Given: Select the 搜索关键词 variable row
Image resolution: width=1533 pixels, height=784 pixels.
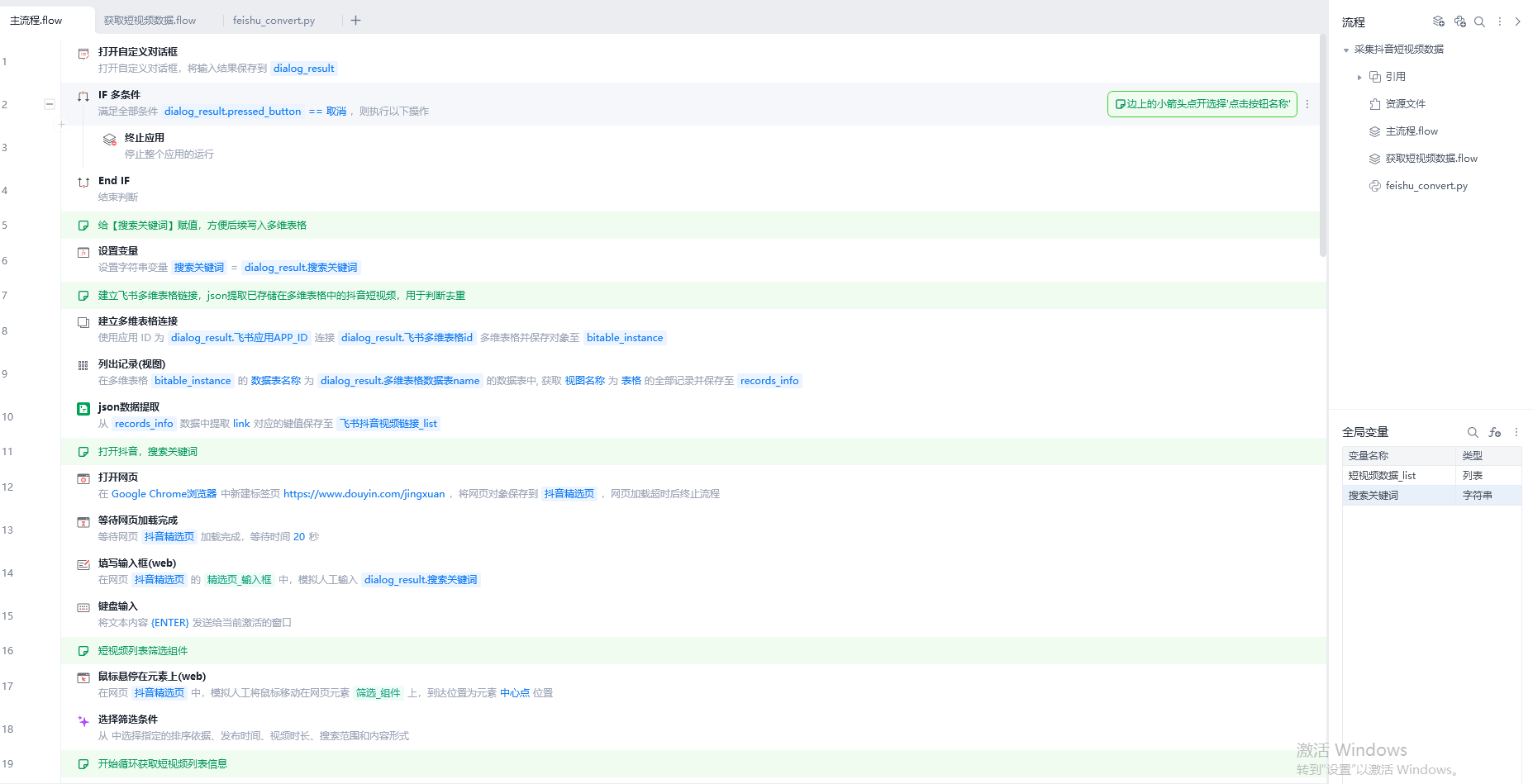Looking at the screenshot, I should click(x=1431, y=496).
